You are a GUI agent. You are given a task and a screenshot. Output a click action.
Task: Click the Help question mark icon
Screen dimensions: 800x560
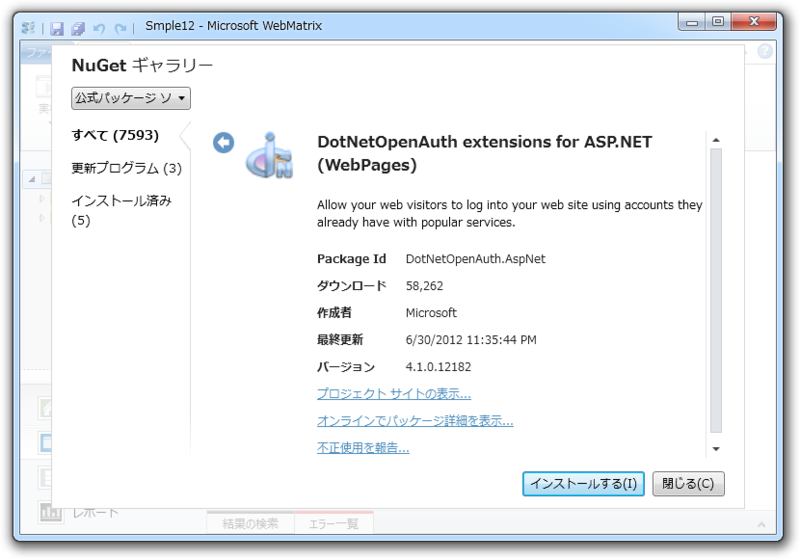[765, 51]
